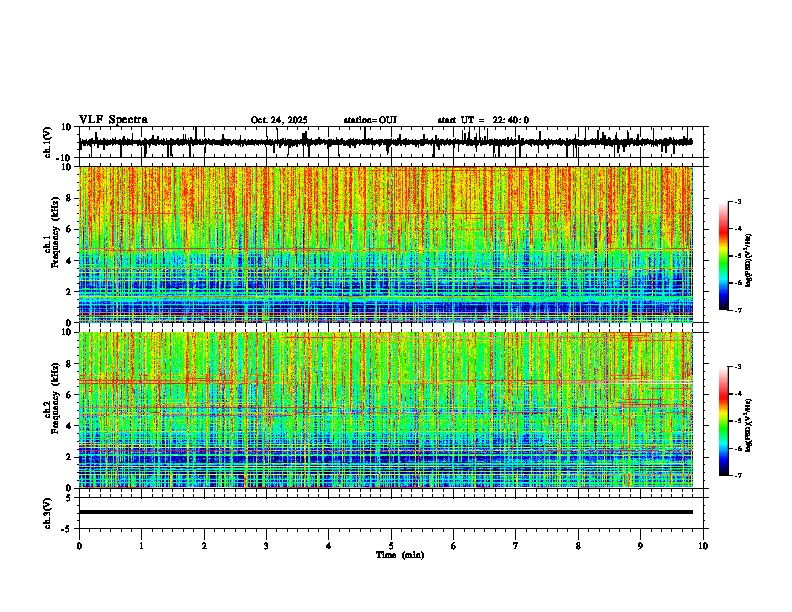Click the "2" minute tick label
This screenshot has height=612, width=792.
pos(204,546)
